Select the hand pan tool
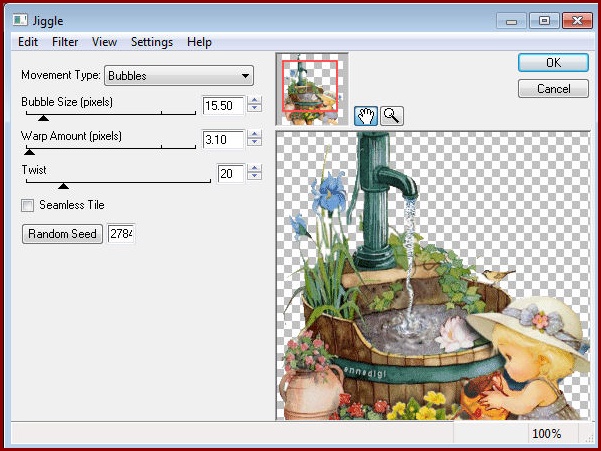The width and height of the screenshot is (601, 451). (366, 115)
